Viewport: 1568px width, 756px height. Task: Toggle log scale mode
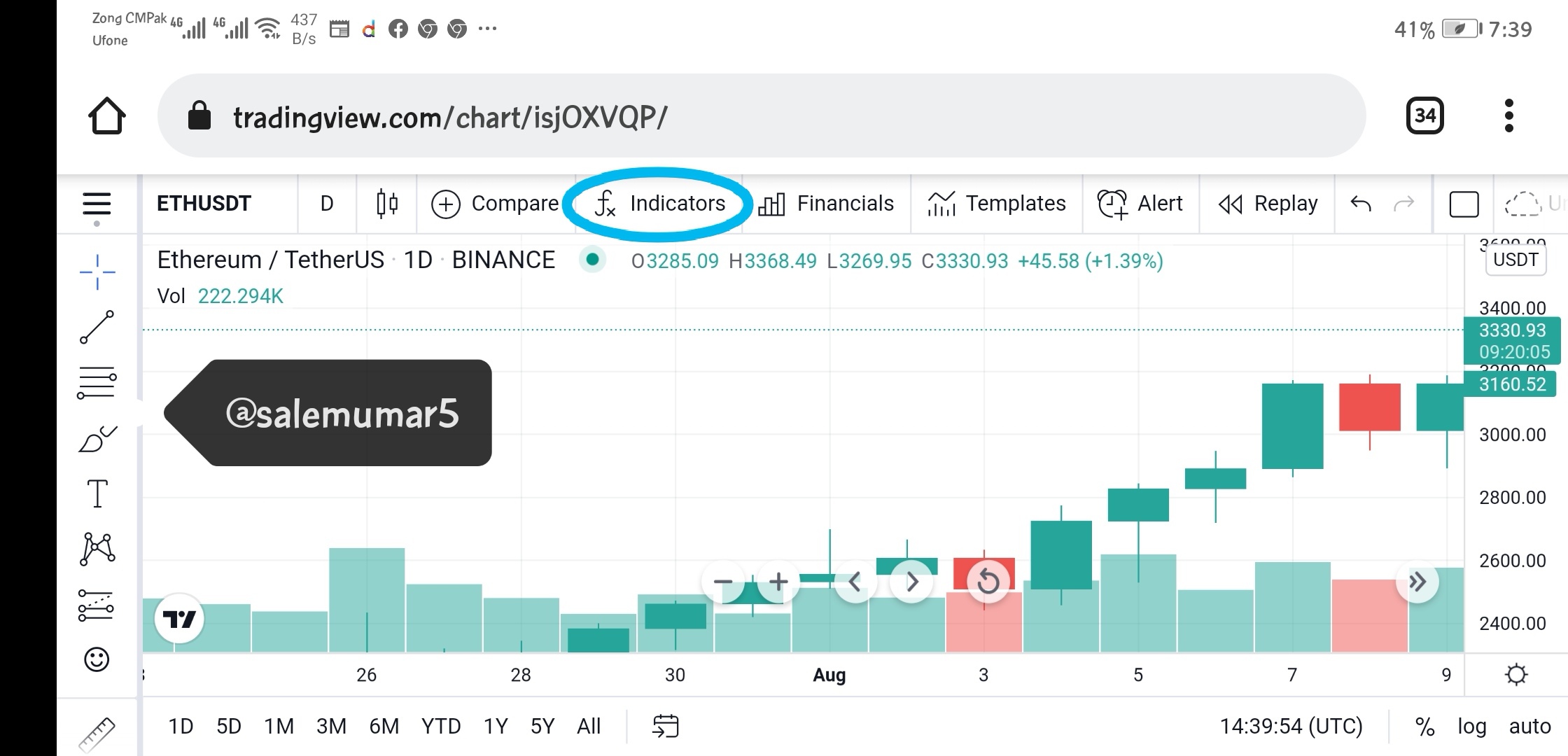coord(1471,727)
